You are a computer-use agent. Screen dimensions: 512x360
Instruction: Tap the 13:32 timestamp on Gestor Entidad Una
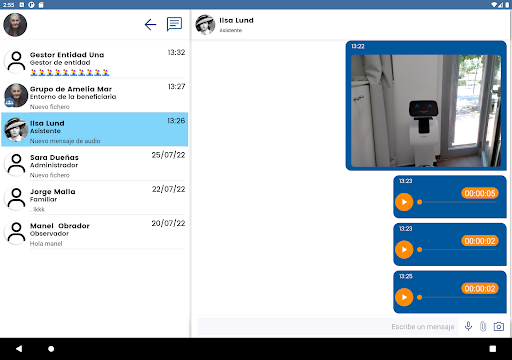tap(176, 52)
